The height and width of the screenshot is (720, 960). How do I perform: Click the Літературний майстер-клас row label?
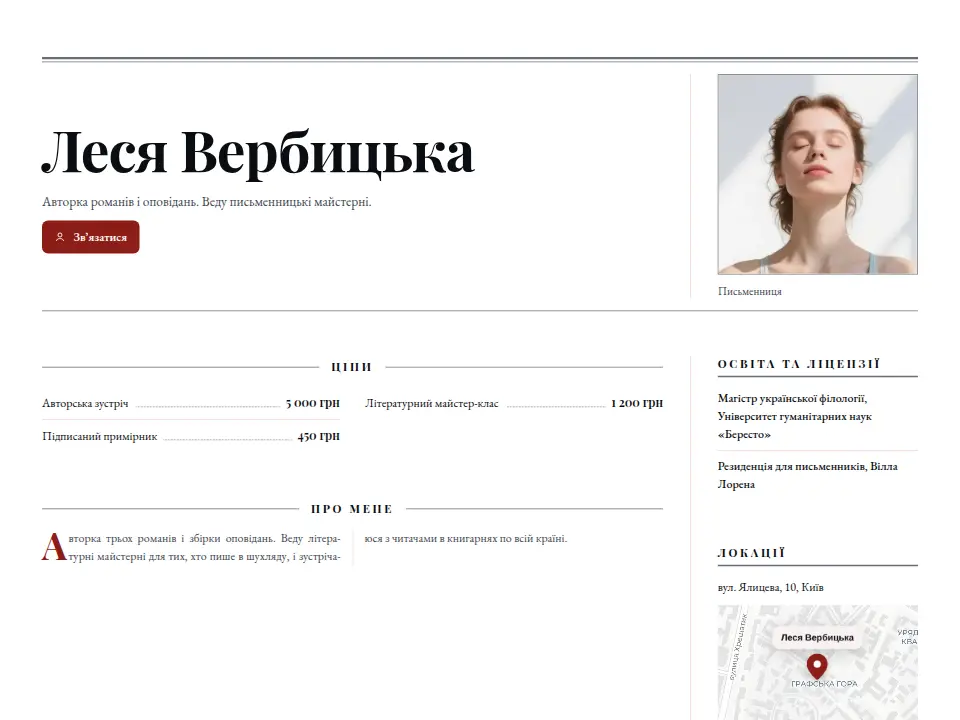(x=432, y=403)
